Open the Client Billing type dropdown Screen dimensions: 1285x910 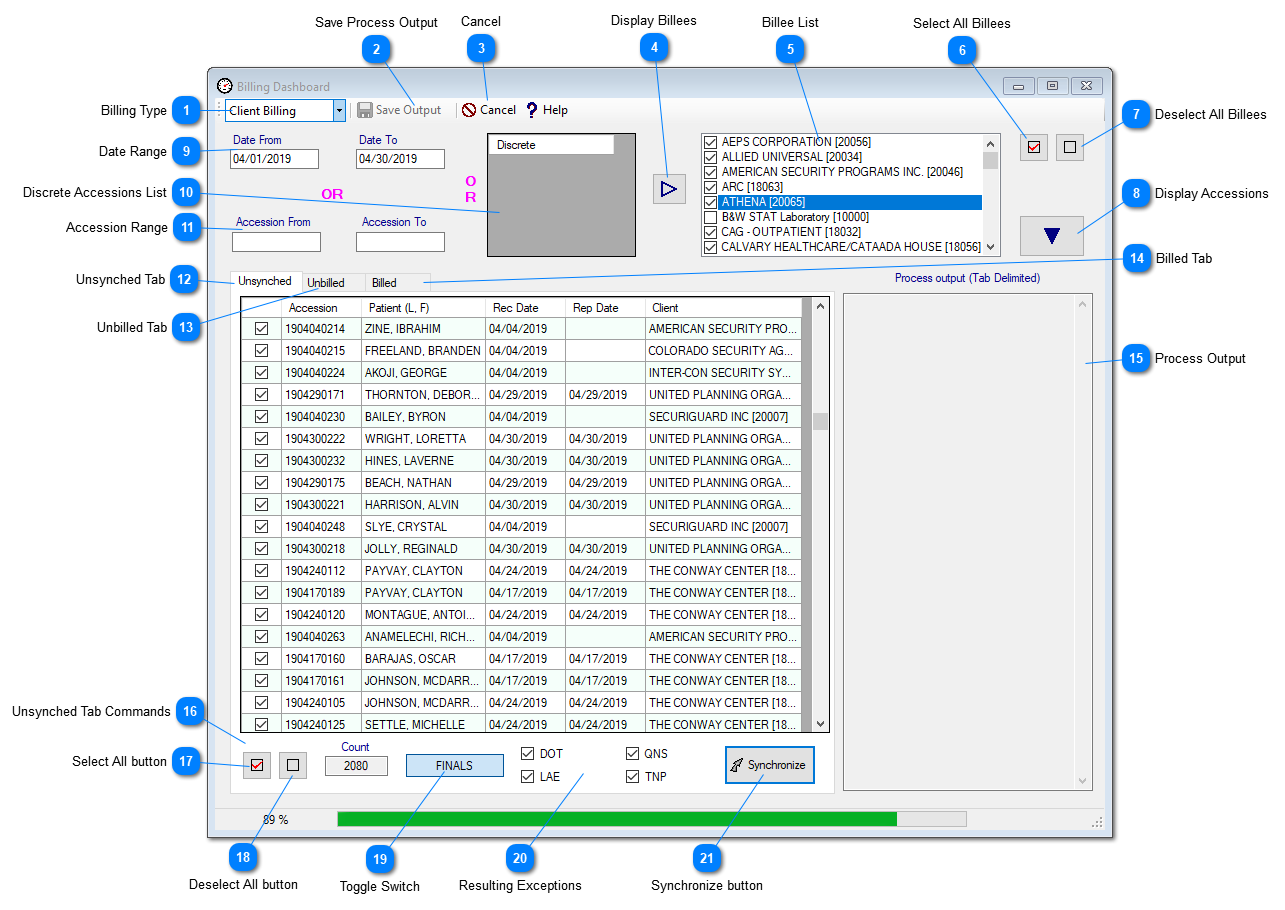pyautogui.click(x=338, y=110)
